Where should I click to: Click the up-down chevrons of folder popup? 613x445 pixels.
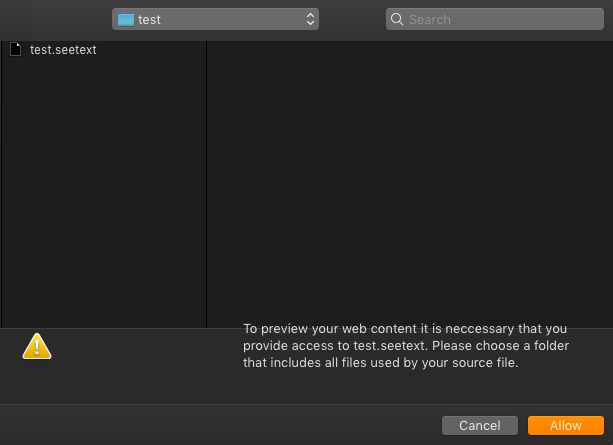[x=310, y=19]
